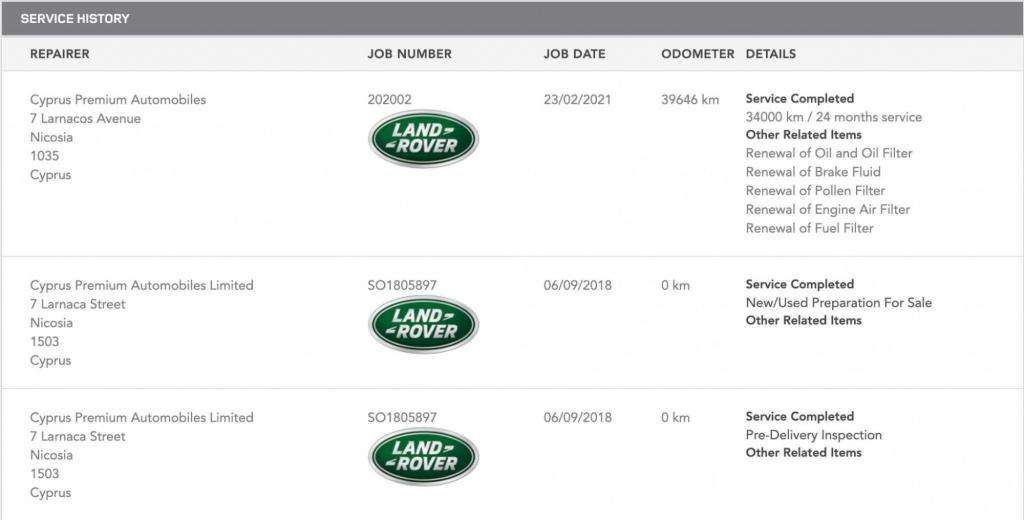Click the 34000 km / 24 months service text
Image resolution: width=1024 pixels, height=520 pixels.
834,117
